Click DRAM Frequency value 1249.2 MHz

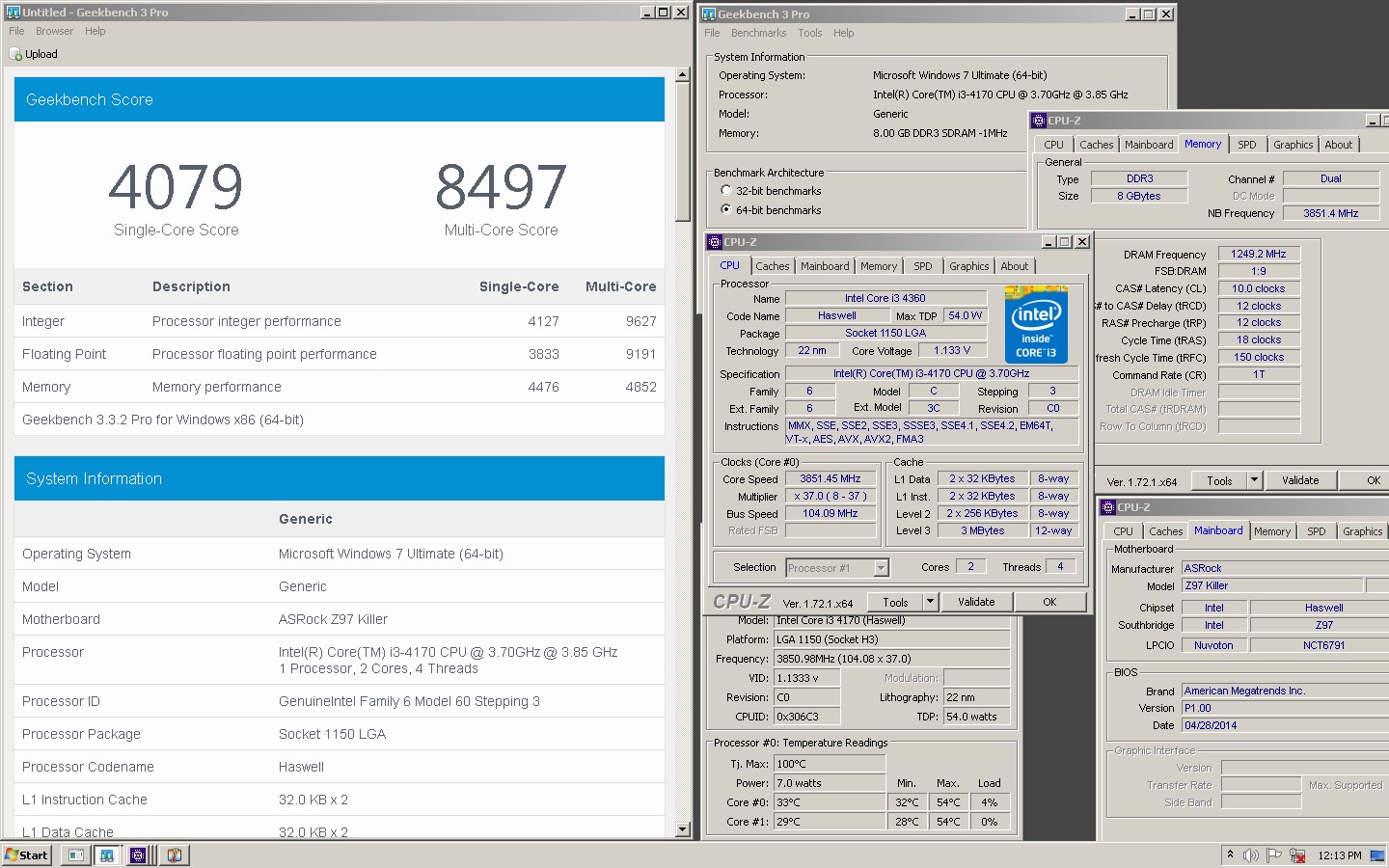pos(1259,255)
